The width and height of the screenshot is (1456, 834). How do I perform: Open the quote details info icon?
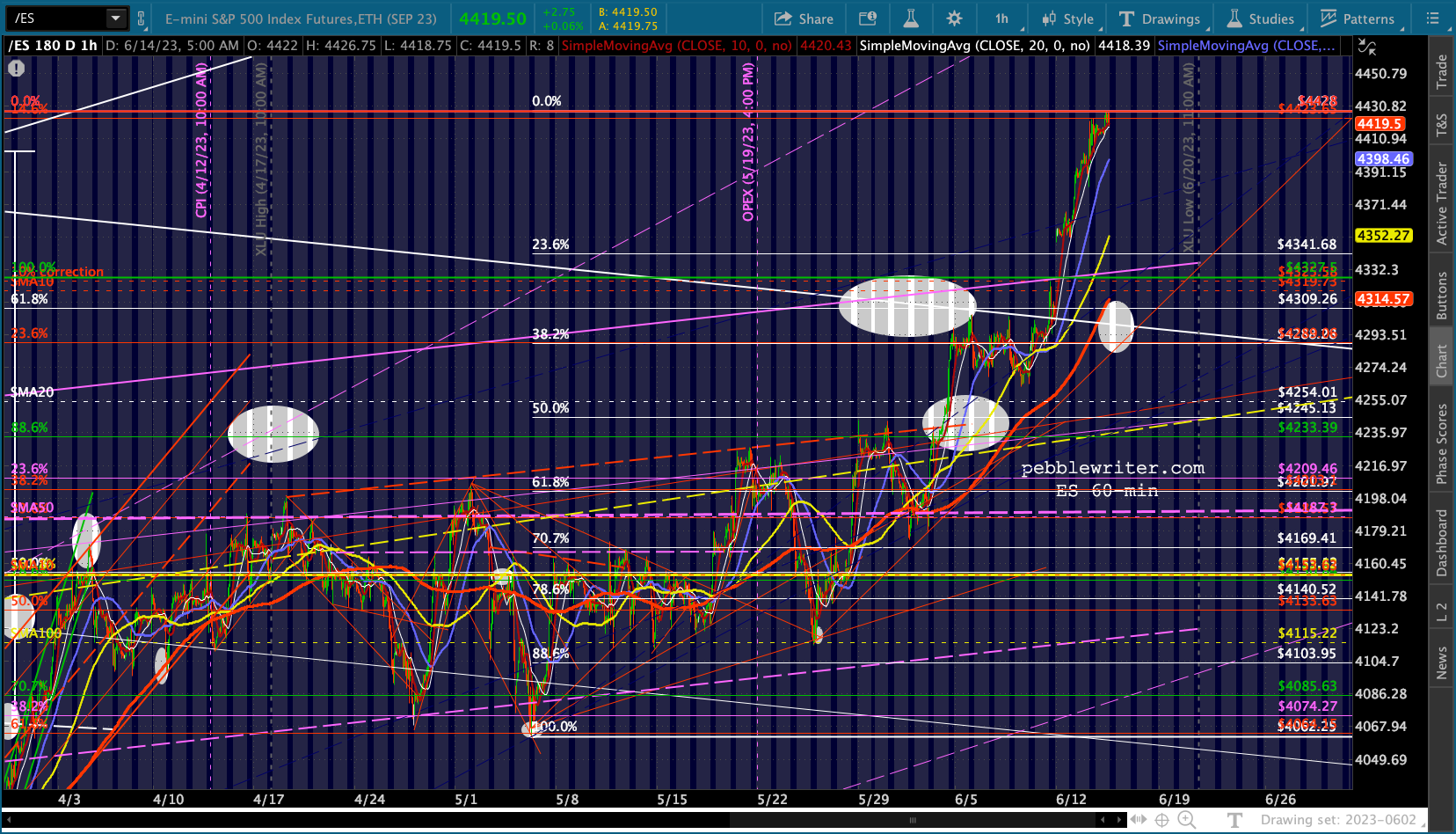(868, 18)
